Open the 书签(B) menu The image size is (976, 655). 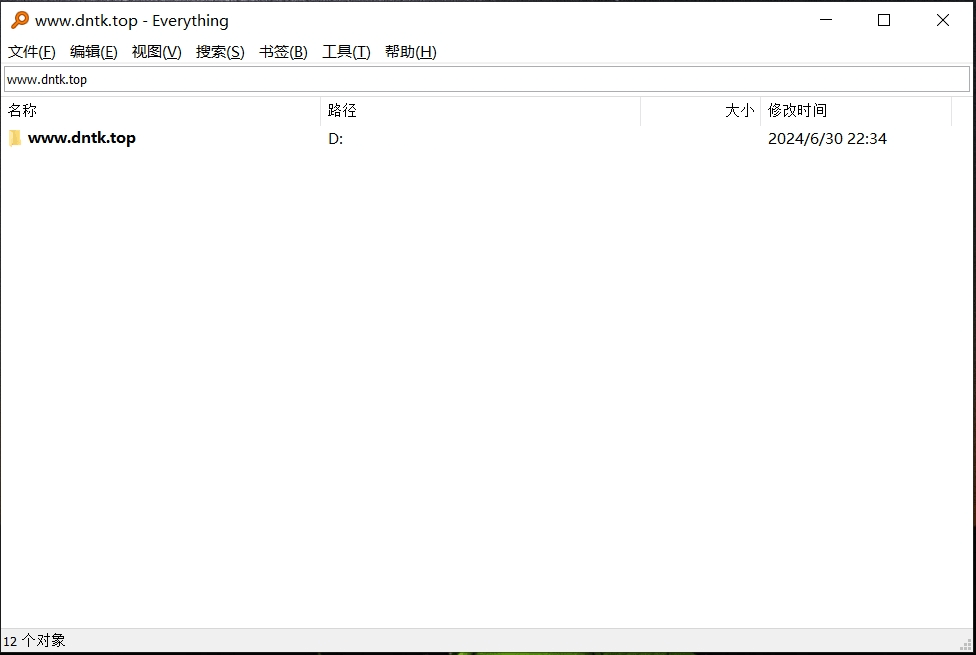283,52
